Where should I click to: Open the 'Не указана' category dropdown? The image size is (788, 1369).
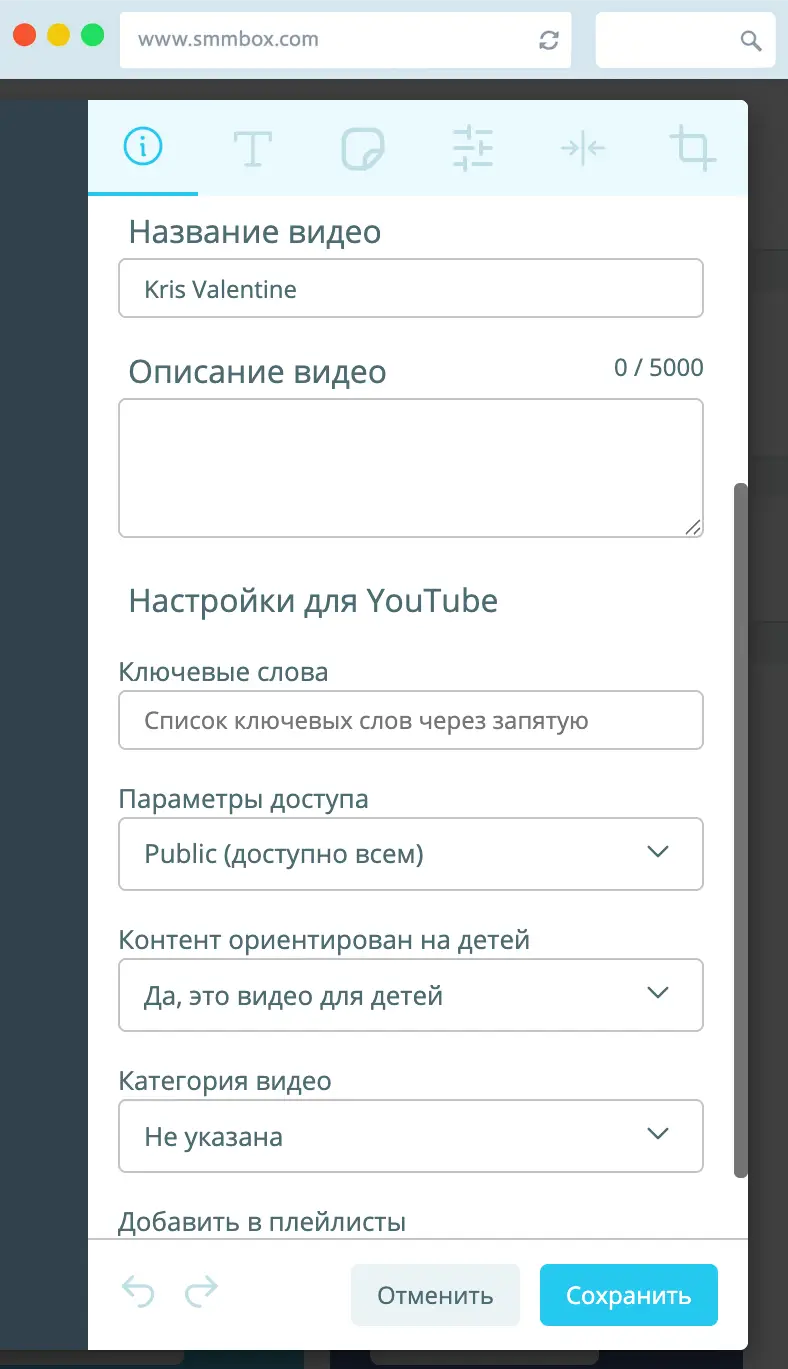pyautogui.click(x=411, y=1136)
